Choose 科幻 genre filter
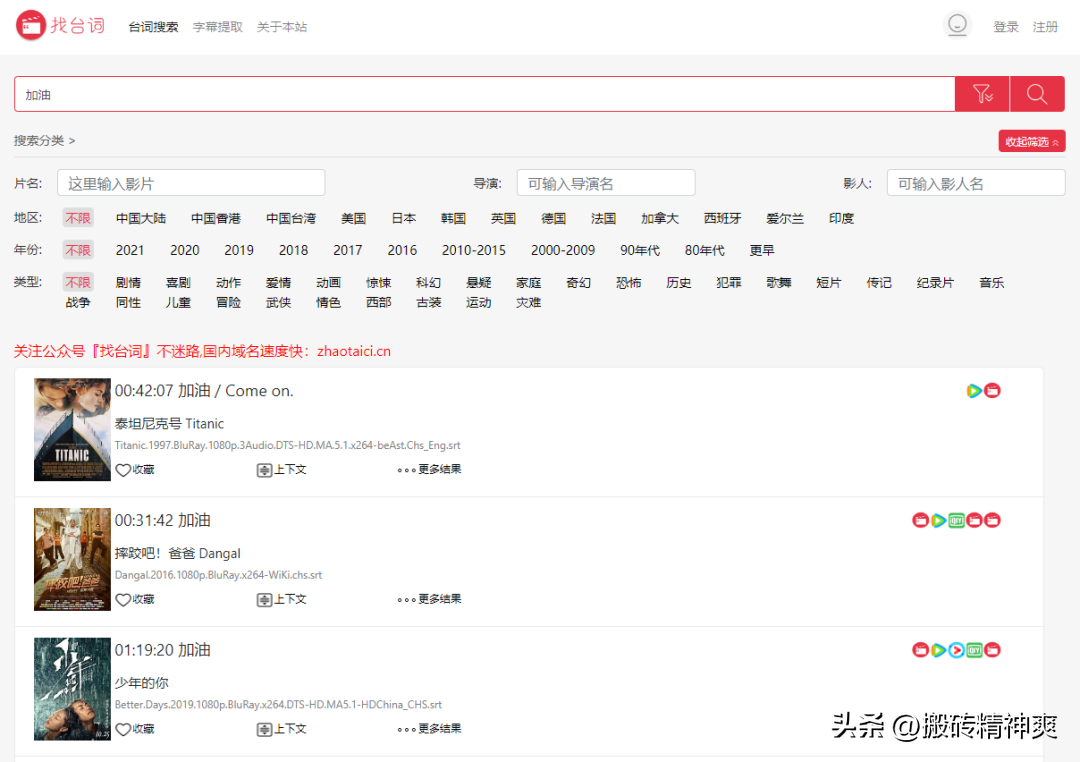The height and width of the screenshot is (762, 1080). [428, 282]
